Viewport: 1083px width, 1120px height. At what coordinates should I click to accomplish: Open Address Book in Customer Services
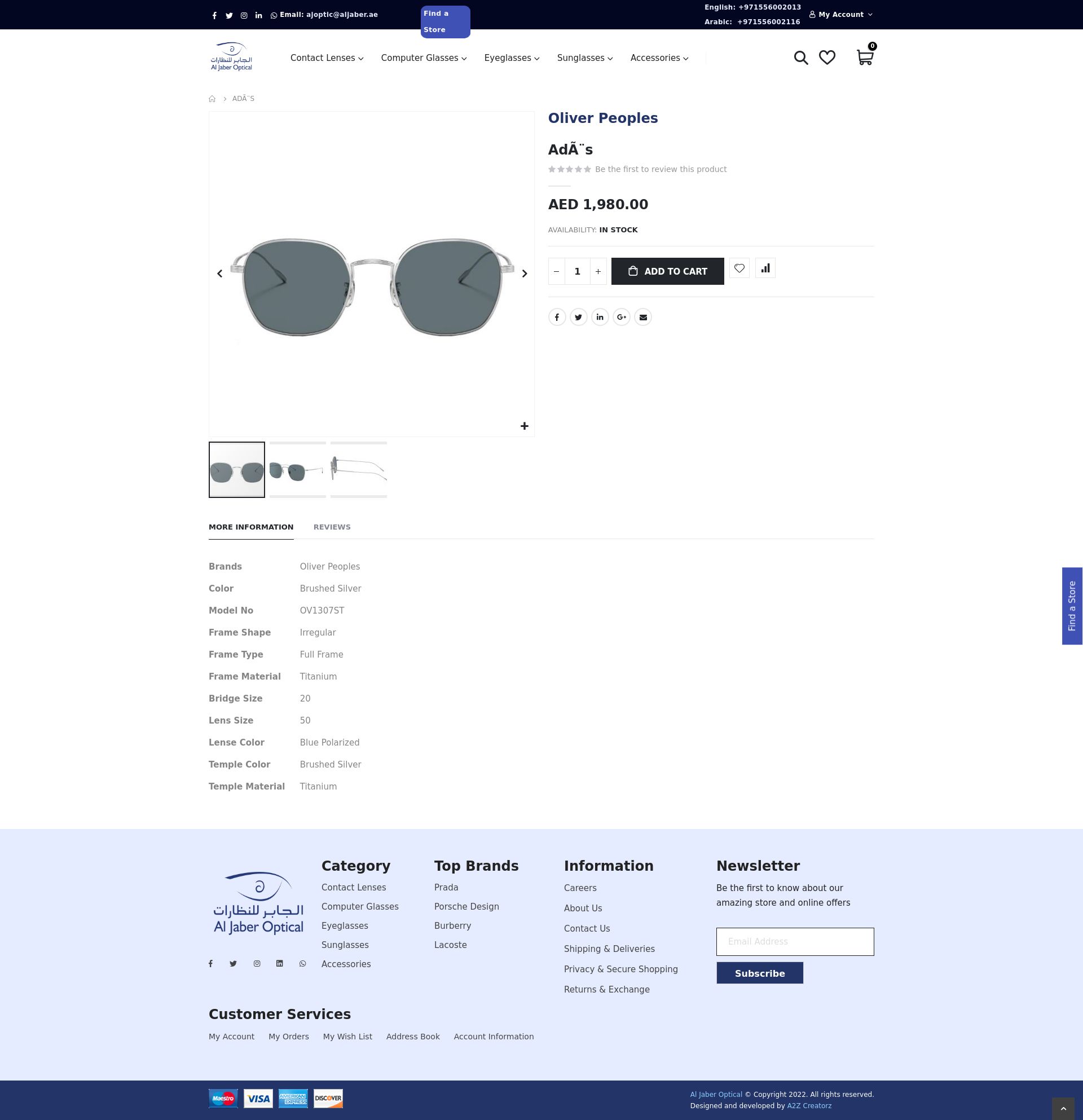(413, 1037)
